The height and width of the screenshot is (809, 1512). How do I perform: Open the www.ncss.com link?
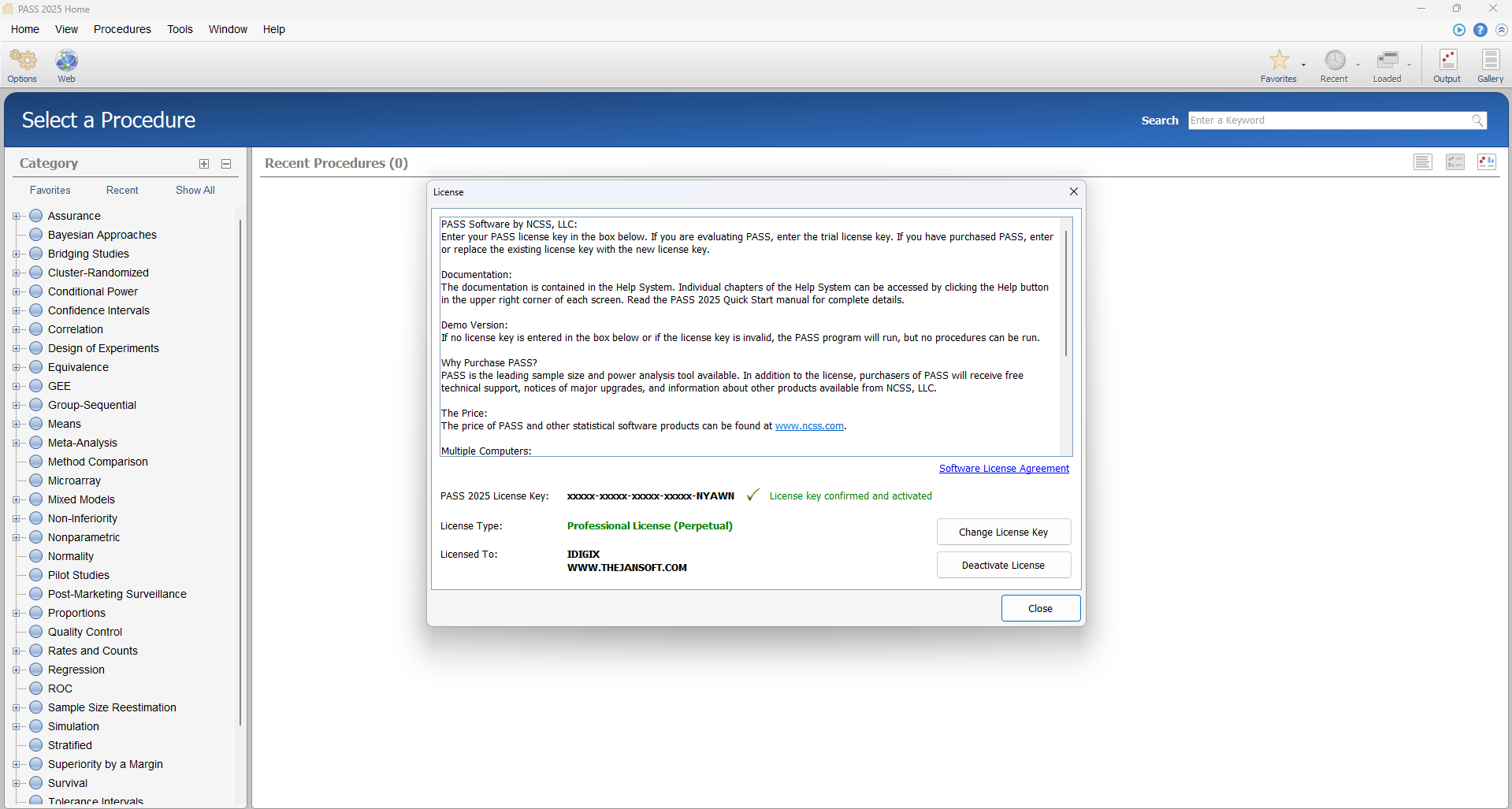[x=809, y=426]
